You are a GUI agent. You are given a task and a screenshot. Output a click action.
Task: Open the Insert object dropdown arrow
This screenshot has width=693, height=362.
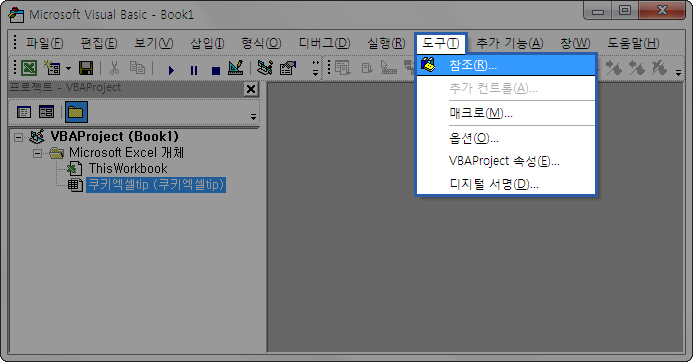coord(69,69)
